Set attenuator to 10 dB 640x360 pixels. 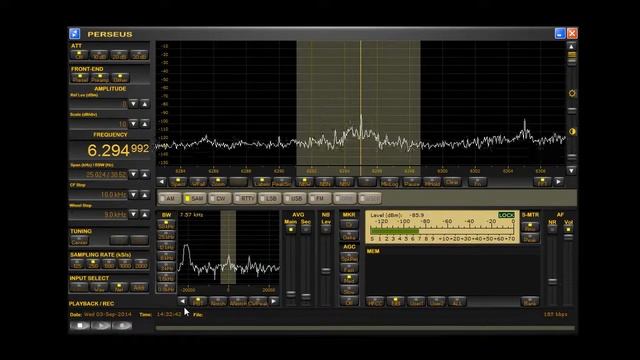(x=99, y=55)
